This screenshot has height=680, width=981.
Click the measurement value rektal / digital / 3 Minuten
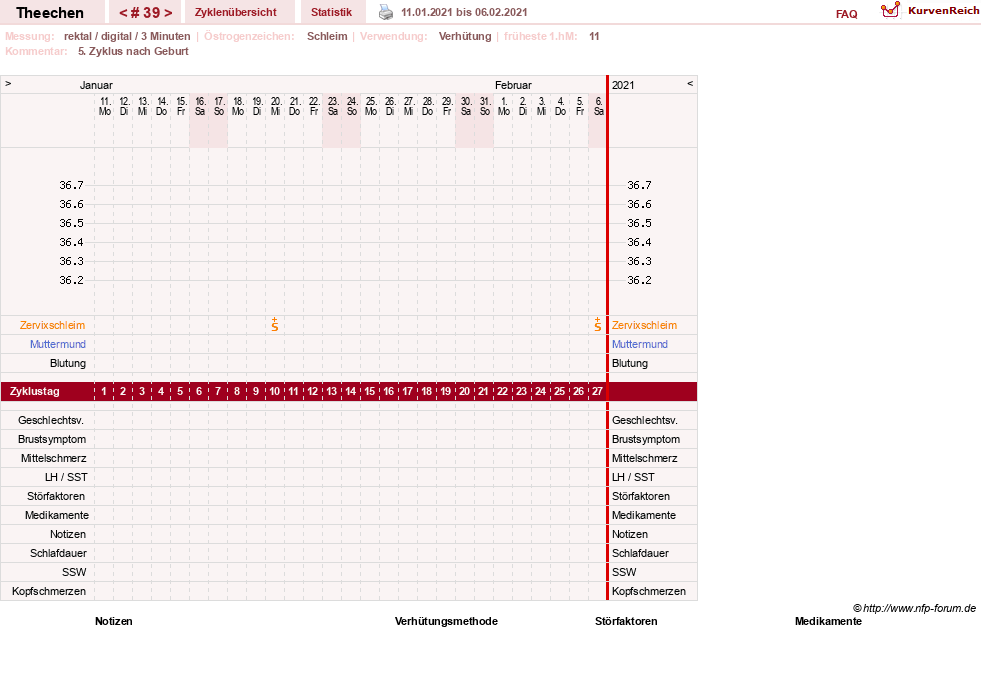(x=127, y=36)
